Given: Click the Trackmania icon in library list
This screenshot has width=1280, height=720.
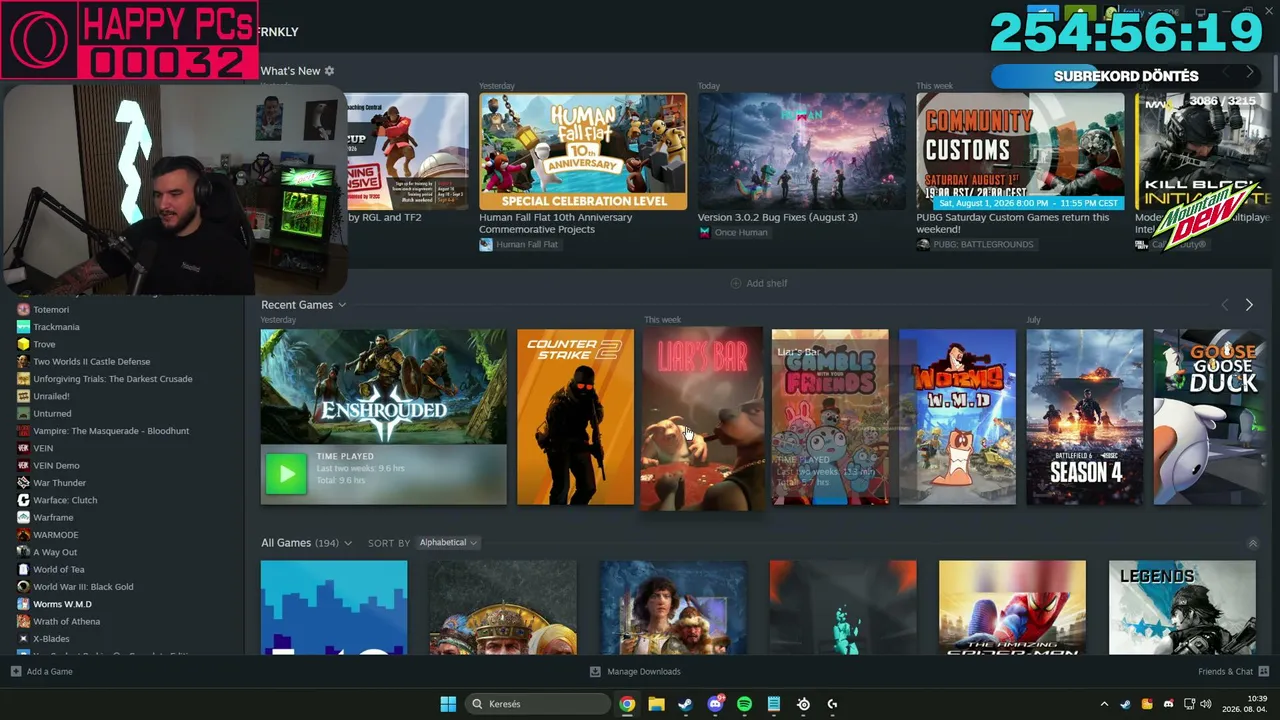Looking at the screenshot, I should pos(23,327).
